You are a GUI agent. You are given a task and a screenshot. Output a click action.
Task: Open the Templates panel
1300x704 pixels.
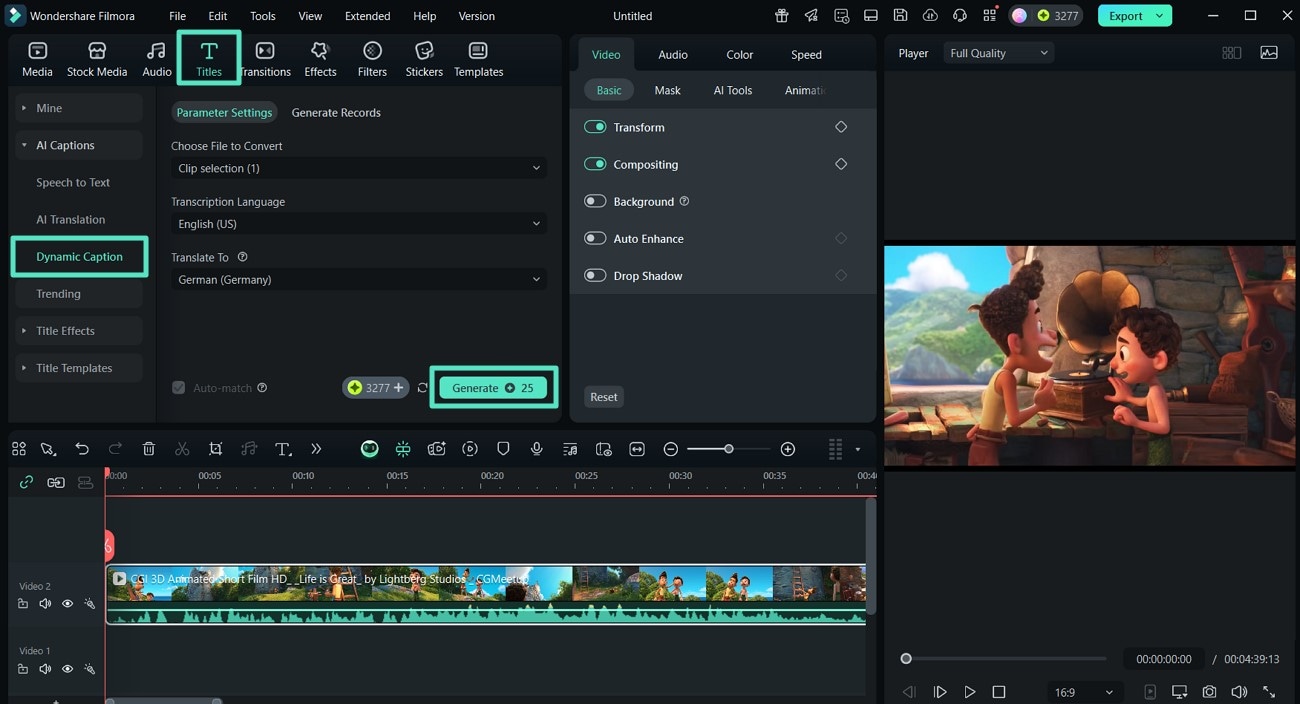[478, 60]
